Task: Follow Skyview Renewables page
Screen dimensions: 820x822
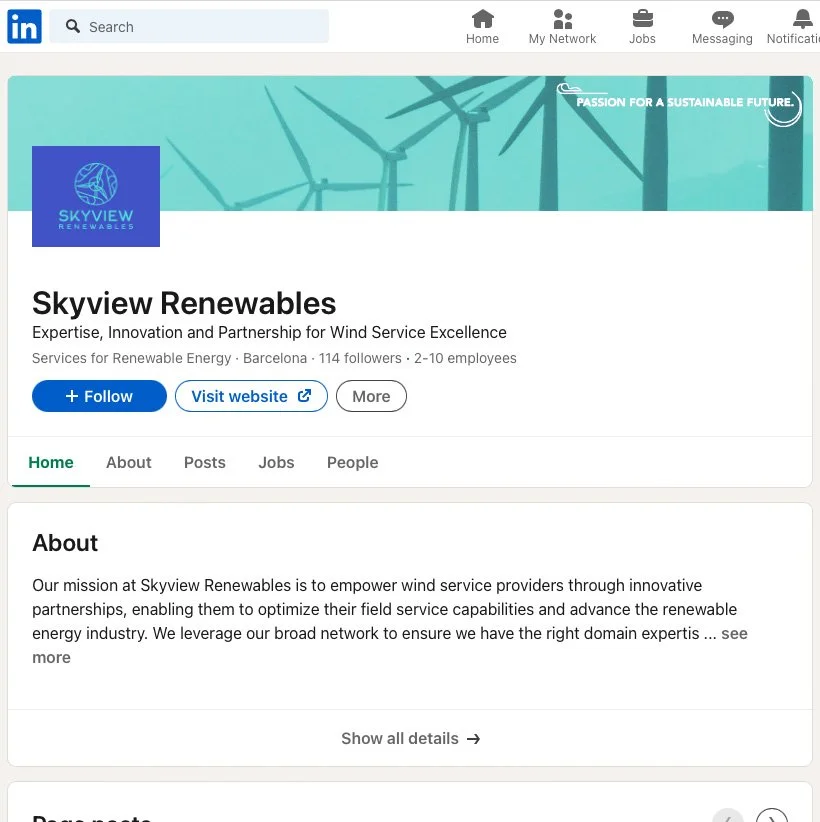Action: [x=99, y=396]
